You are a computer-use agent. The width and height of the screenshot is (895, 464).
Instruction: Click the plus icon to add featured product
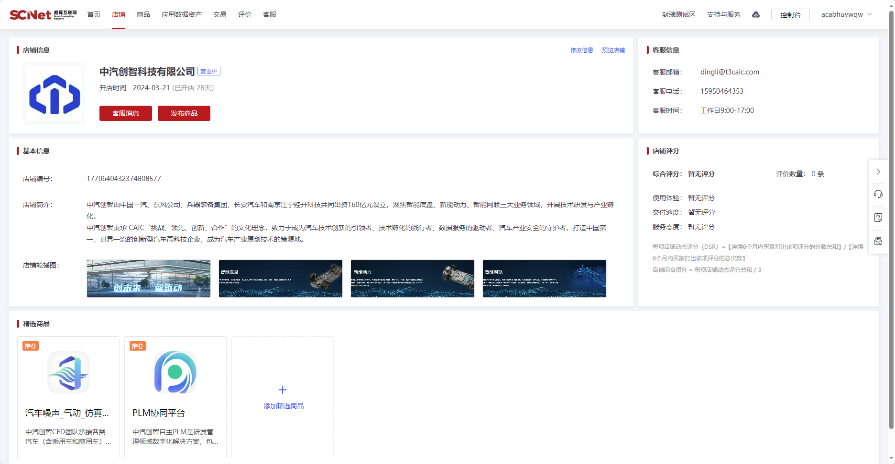coord(283,390)
